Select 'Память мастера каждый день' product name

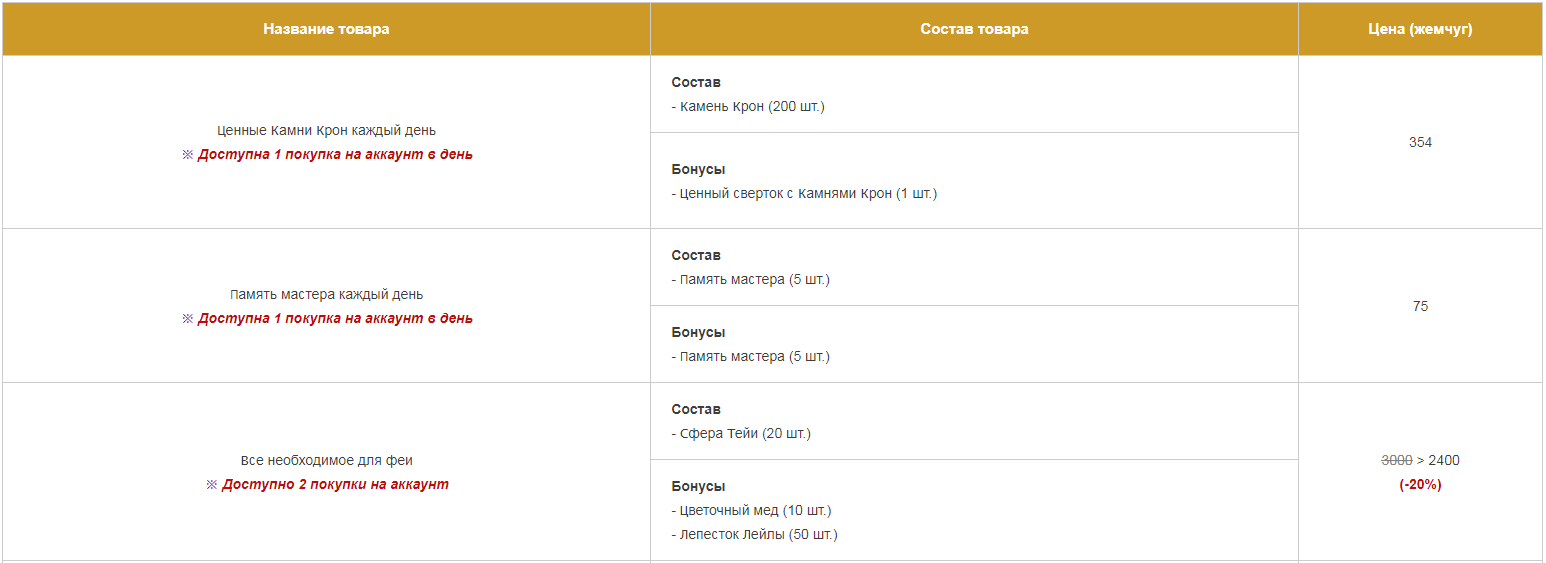[326, 294]
